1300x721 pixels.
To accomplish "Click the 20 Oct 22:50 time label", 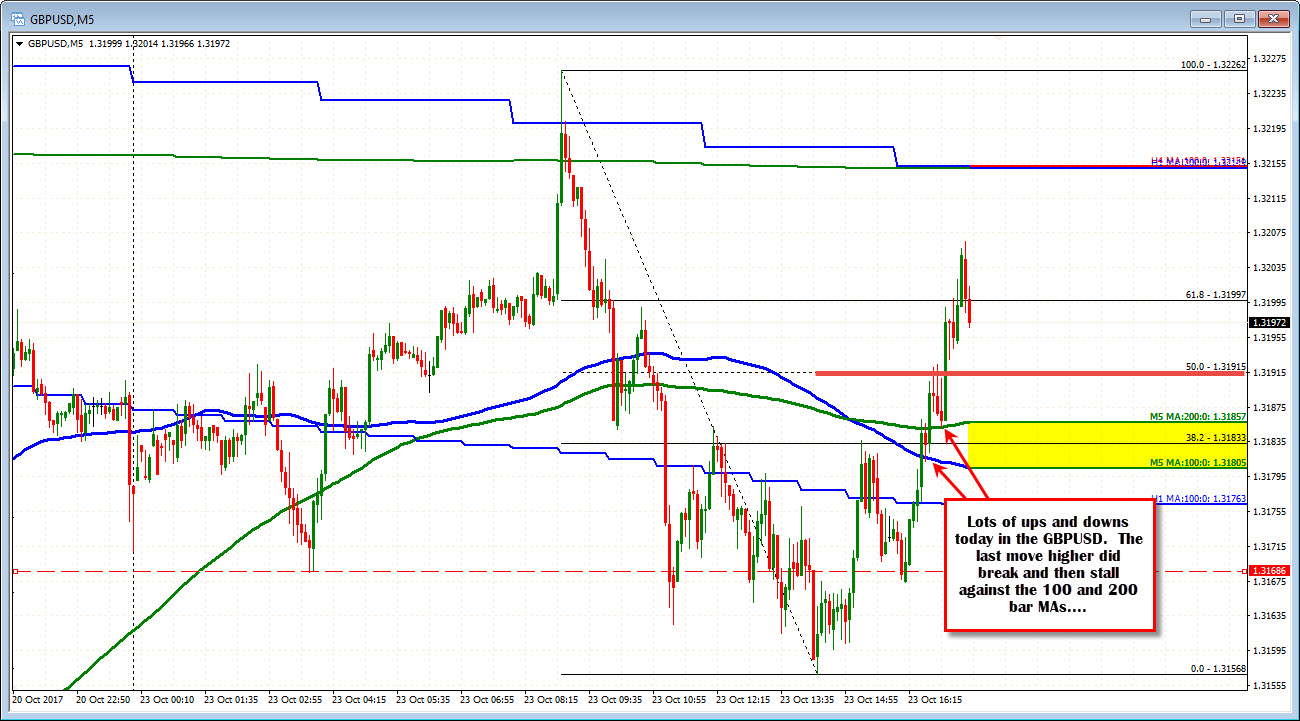I will [x=104, y=700].
